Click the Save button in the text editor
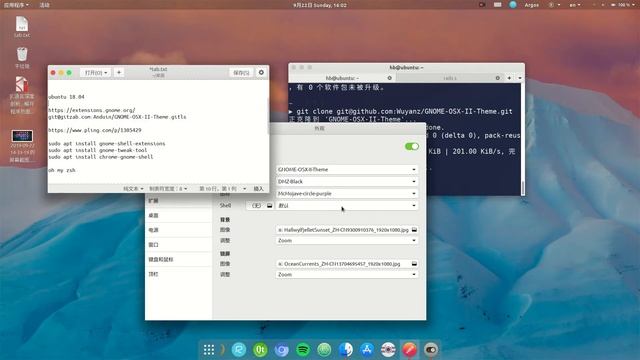 point(241,72)
